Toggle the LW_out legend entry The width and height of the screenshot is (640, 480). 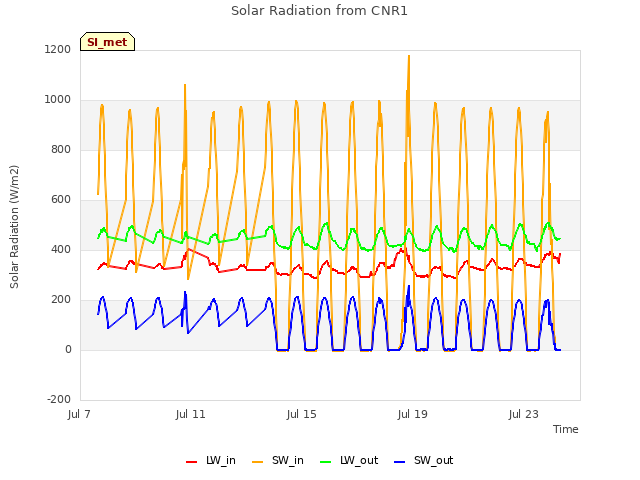click(349, 460)
